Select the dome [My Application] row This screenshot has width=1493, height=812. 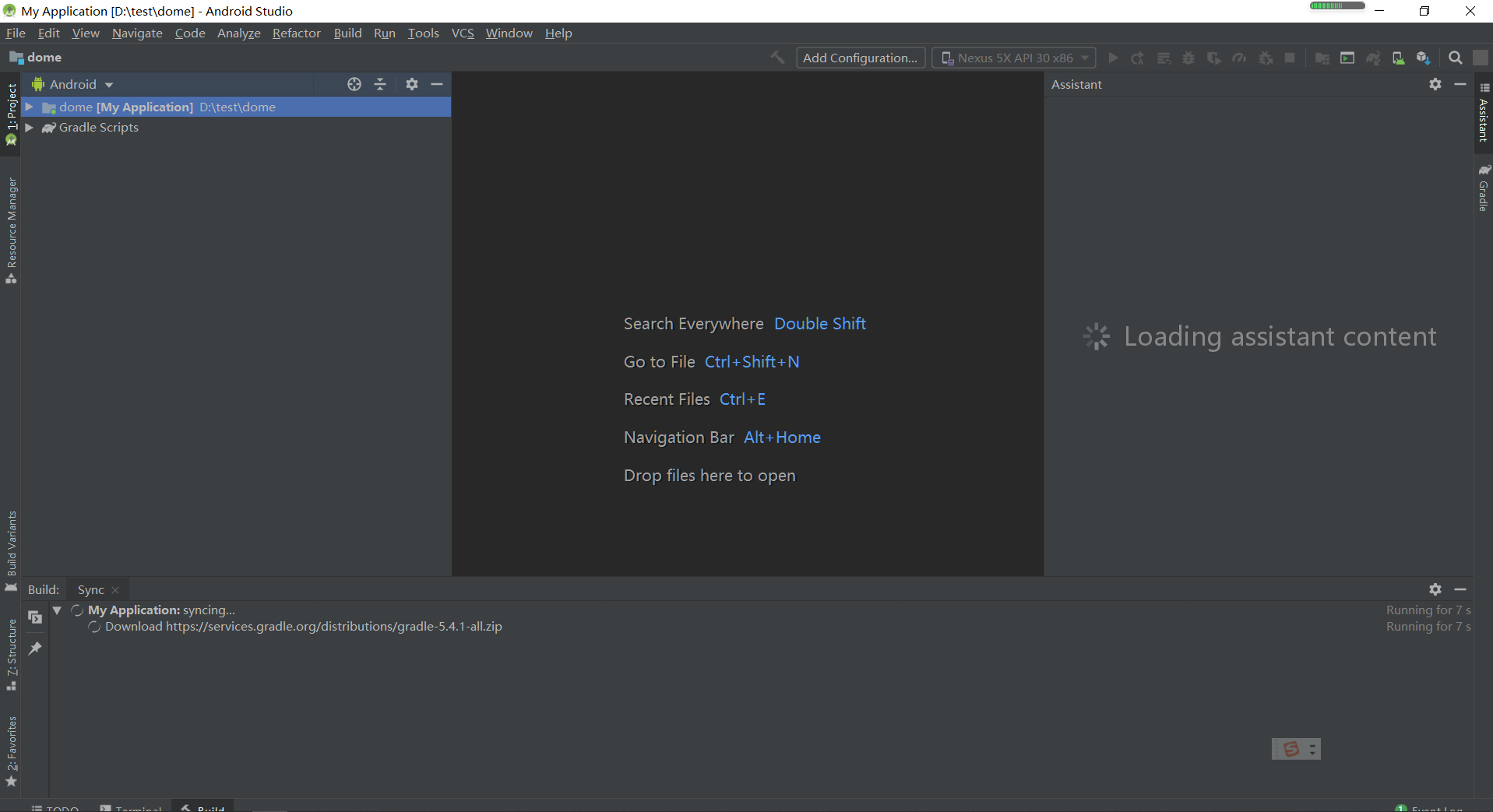tap(236, 107)
